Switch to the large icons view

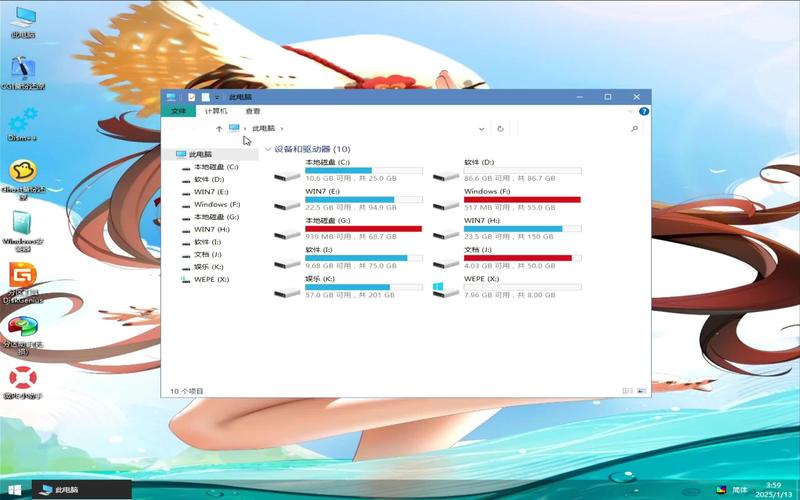click(643, 391)
